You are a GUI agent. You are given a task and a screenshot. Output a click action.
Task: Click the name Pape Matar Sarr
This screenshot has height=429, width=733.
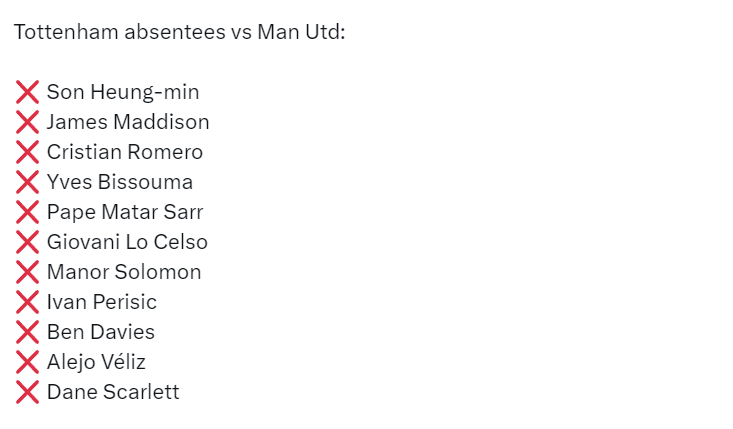tap(125, 212)
